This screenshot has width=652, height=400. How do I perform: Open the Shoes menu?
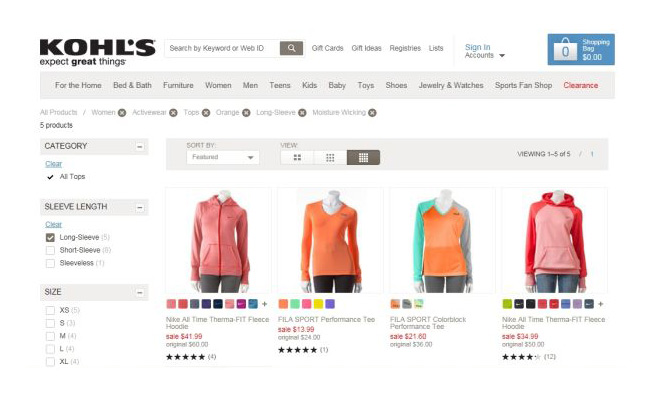click(396, 85)
